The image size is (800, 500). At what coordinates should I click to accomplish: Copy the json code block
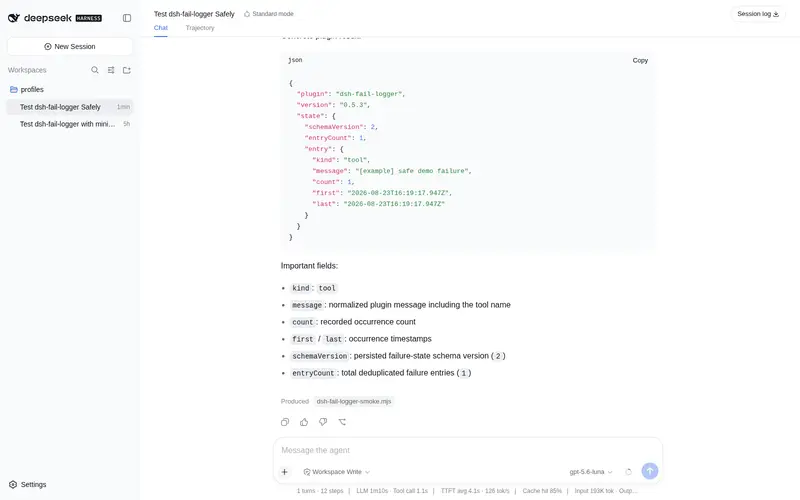(640, 60)
